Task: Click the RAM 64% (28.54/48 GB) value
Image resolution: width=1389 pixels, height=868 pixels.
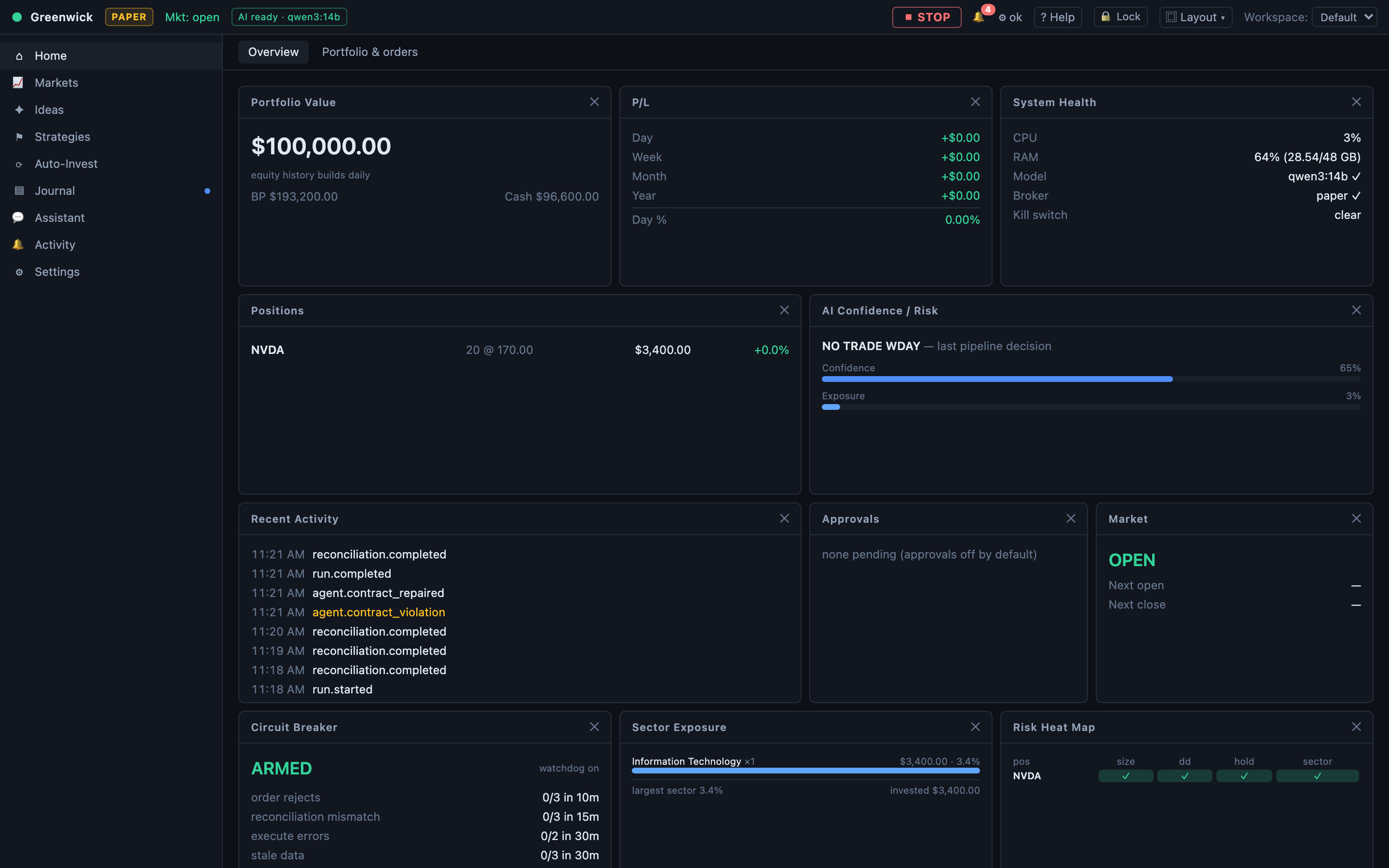Action: point(1307,157)
